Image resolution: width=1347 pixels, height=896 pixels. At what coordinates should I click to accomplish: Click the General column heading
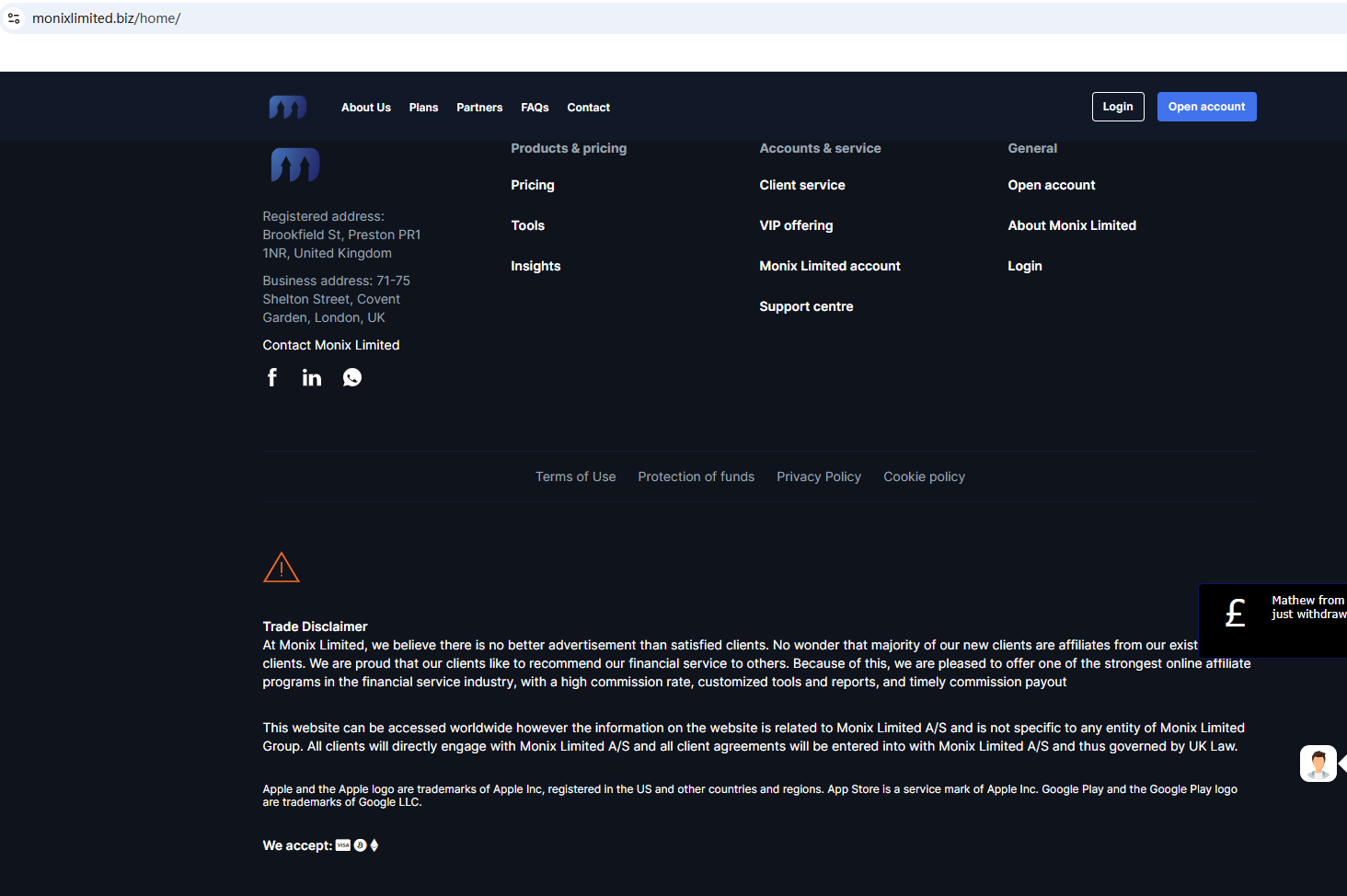point(1032,148)
